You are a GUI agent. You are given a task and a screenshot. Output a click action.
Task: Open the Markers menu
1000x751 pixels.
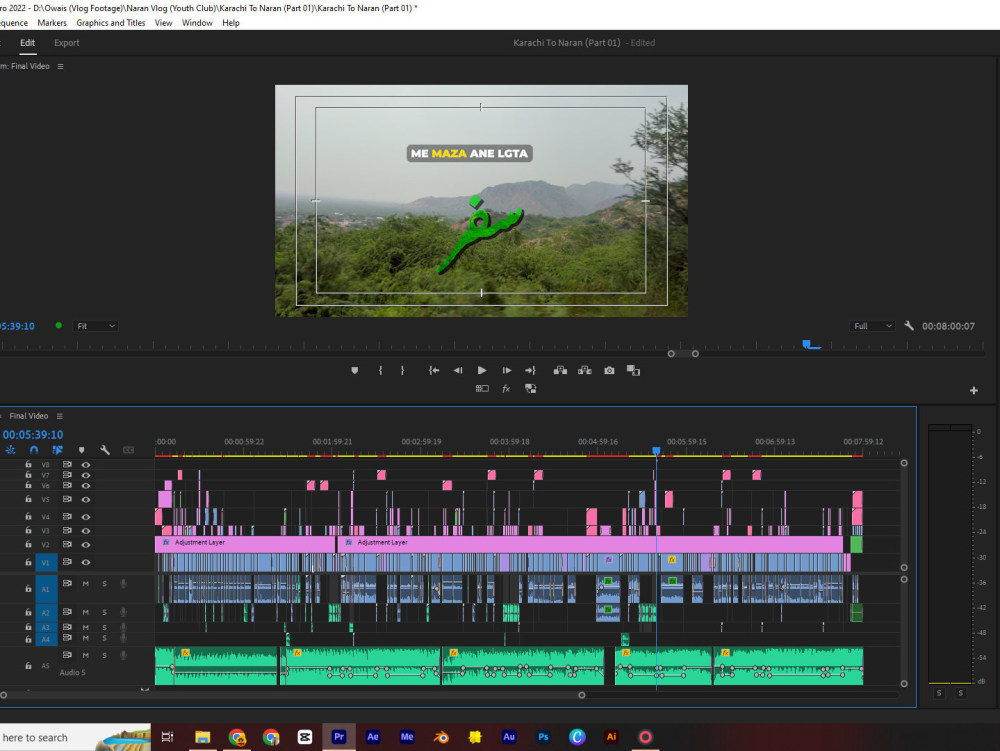pos(52,23)
